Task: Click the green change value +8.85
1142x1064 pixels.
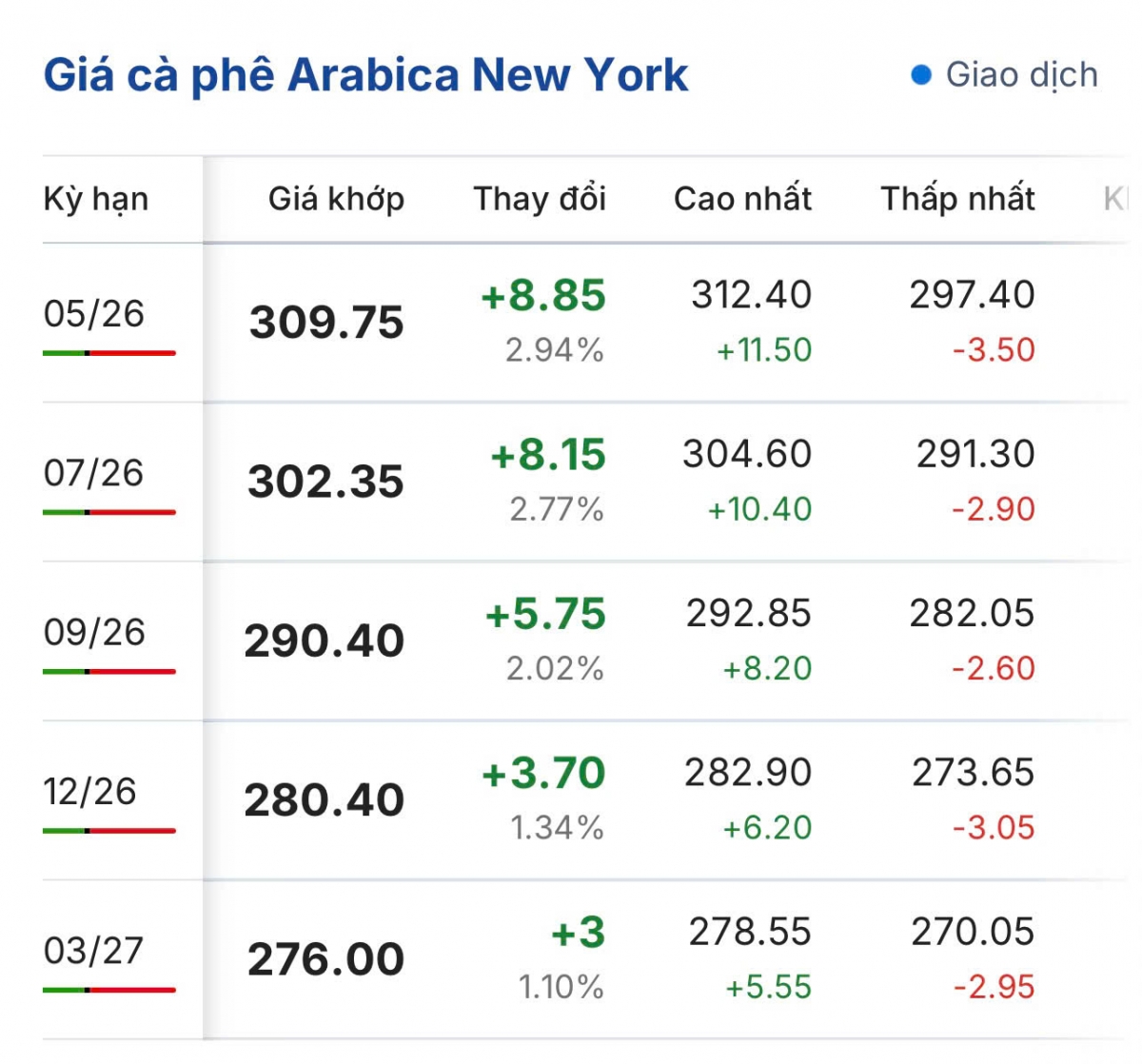Action: coord(539,296)
